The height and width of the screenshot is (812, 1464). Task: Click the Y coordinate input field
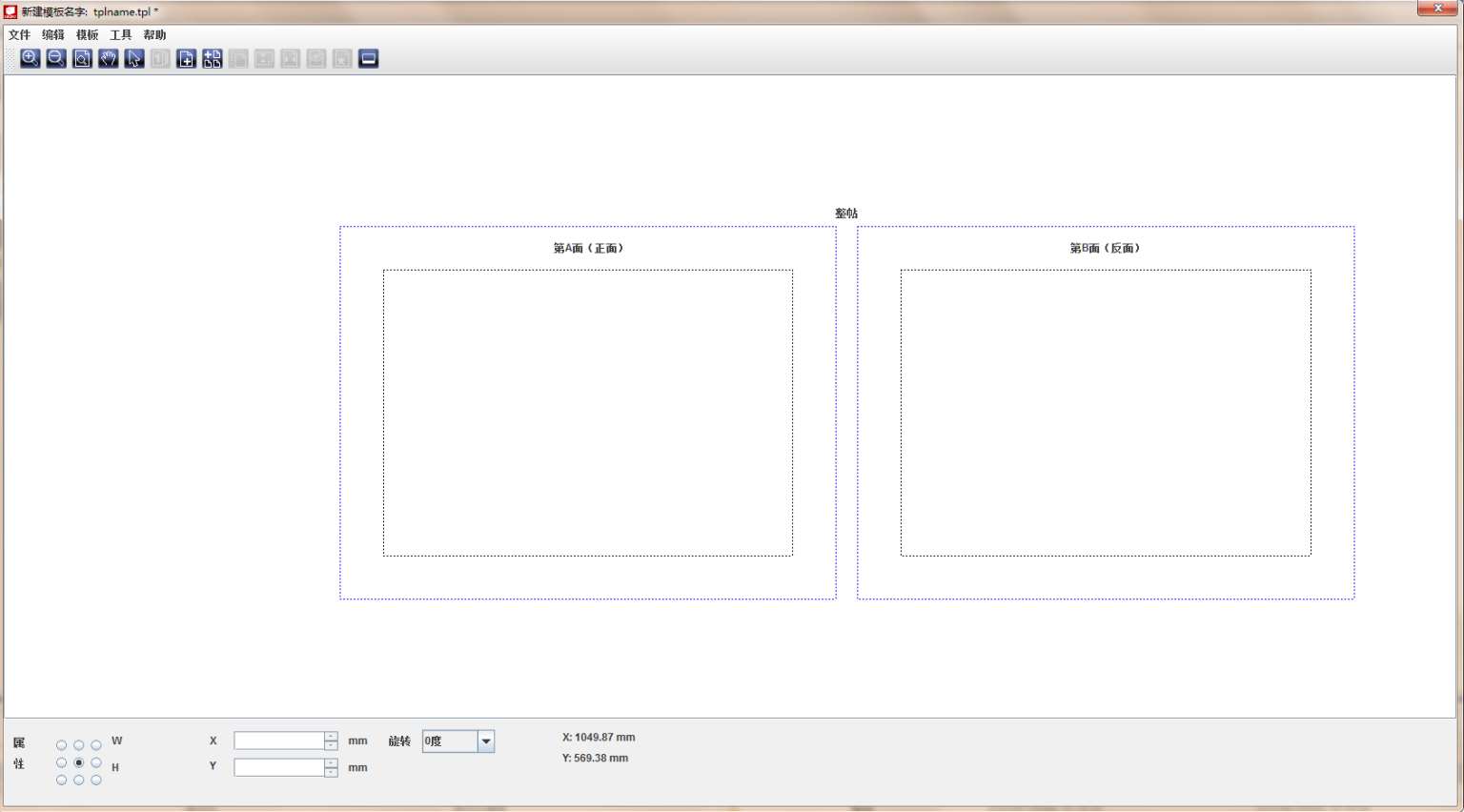[279, 767]
